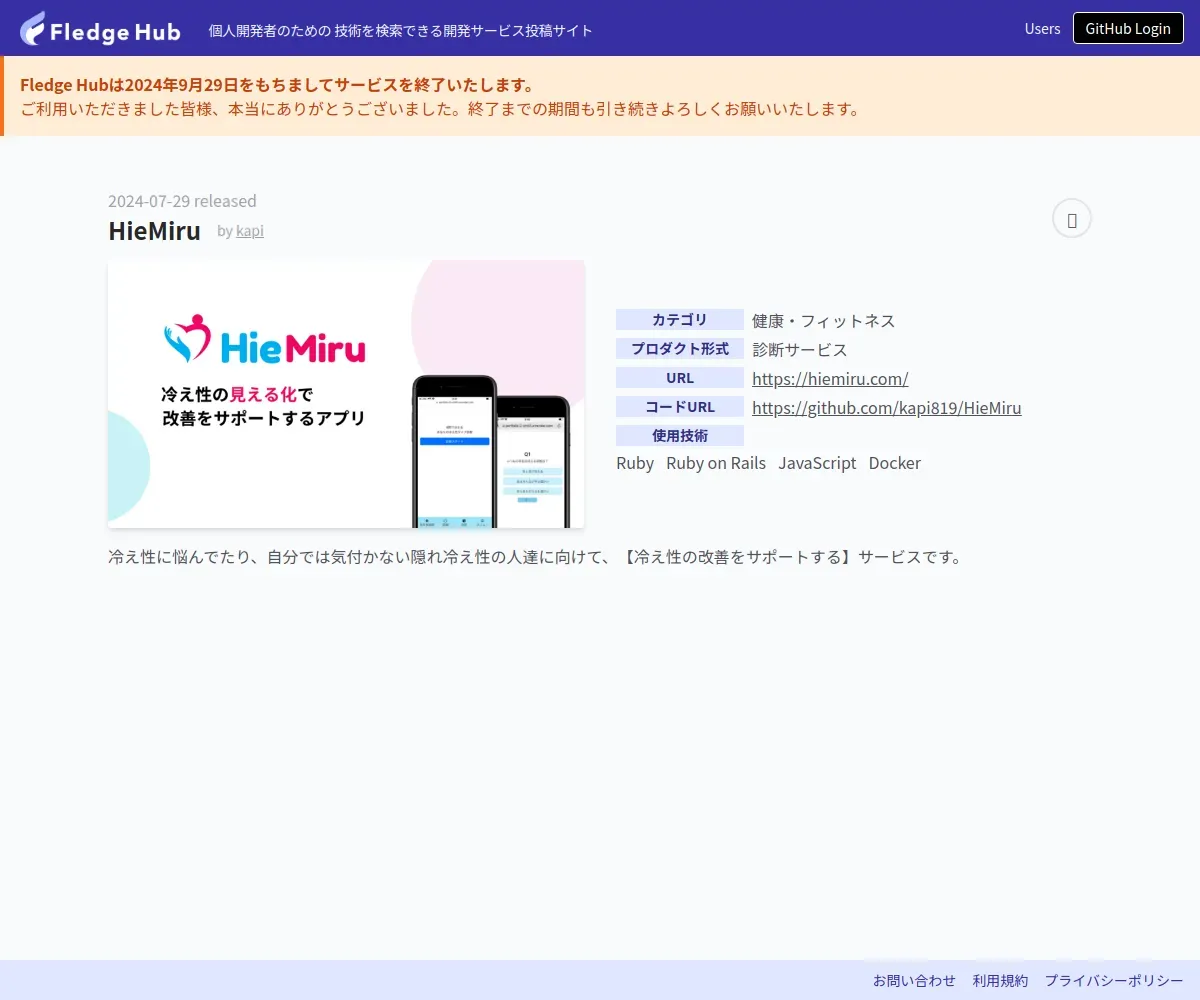
Task: Click the site tagline in the header
Action: point(400,31)
